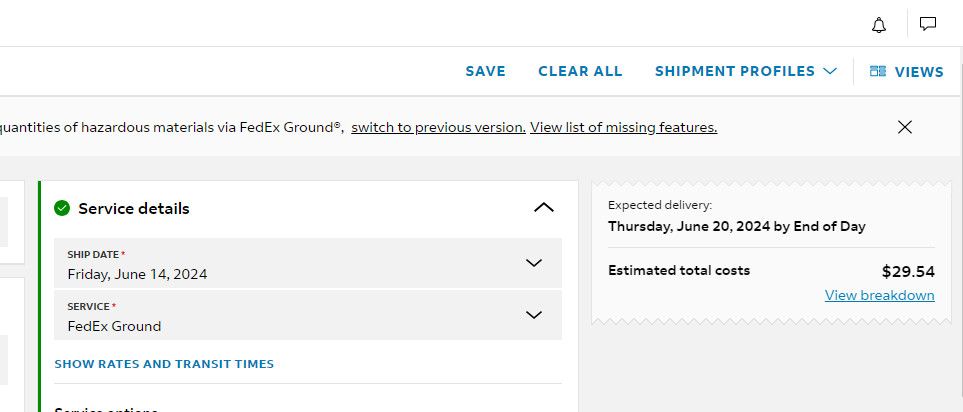The width and height of the screenshot is (963, 412).
Task: Select the VIEWS text label
Action: point(919,72)
